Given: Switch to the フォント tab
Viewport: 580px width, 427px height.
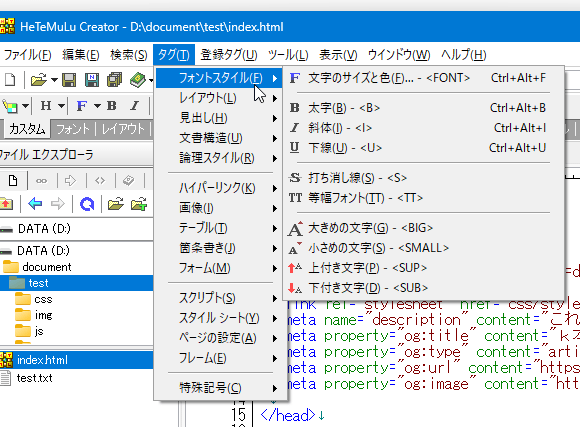Looking at the screenshot, I should click(x=73, y=129).
